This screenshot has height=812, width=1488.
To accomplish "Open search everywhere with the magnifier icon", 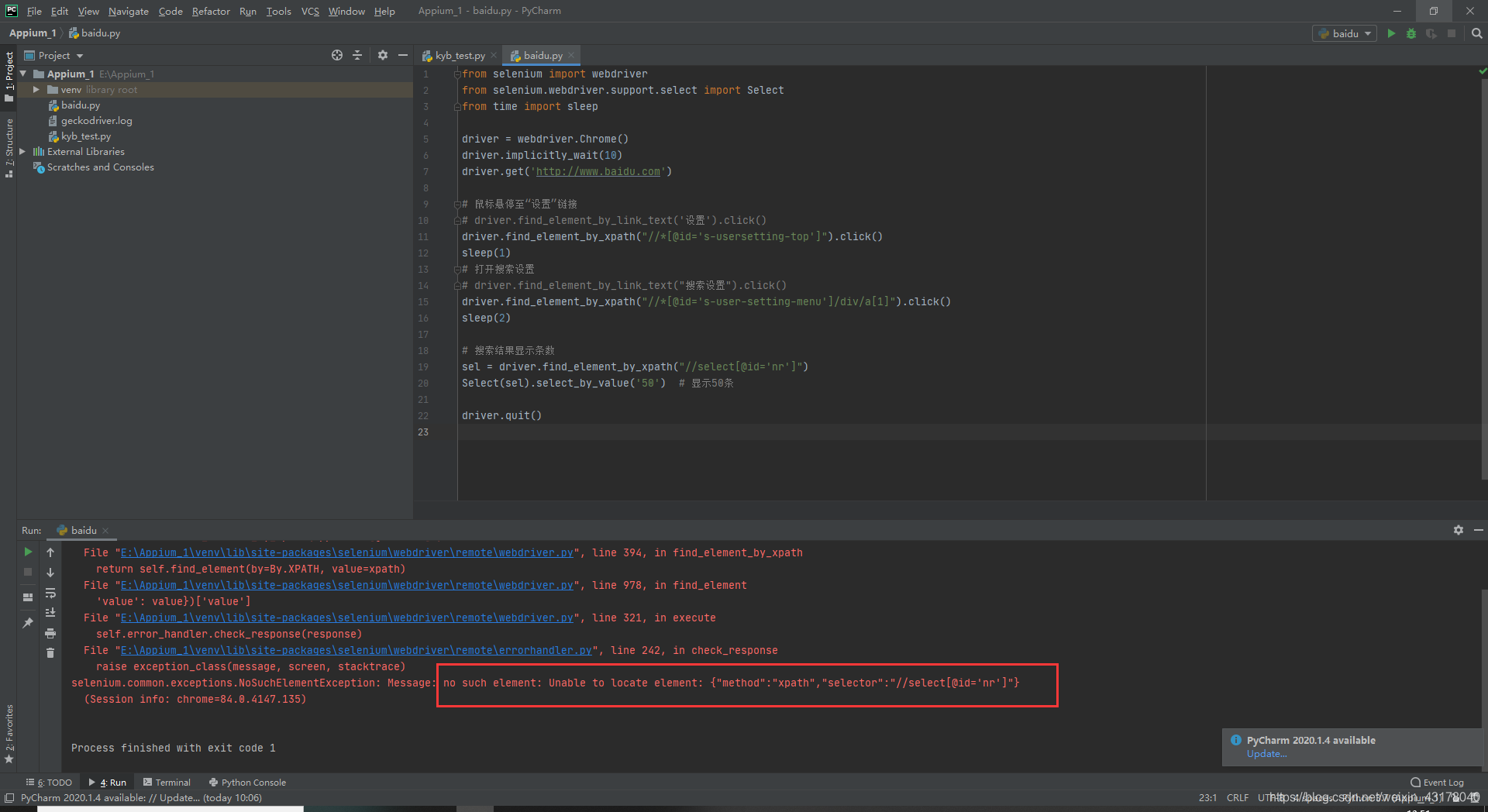I will pos(1476,33).
